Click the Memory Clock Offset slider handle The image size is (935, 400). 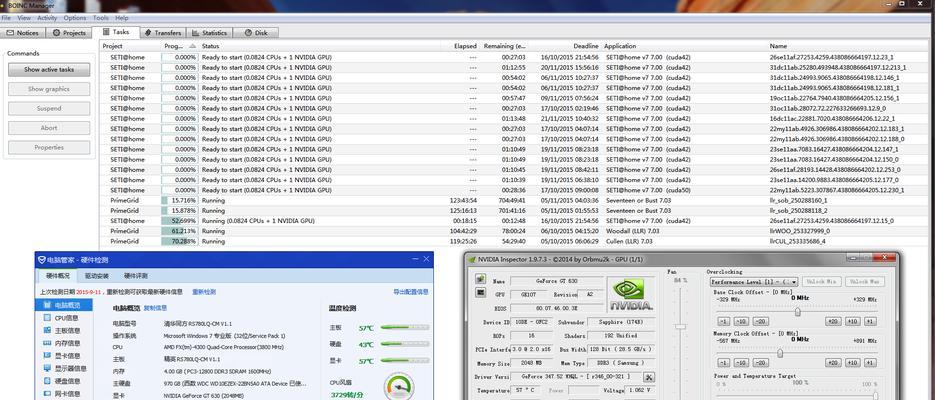pos(780,354)
